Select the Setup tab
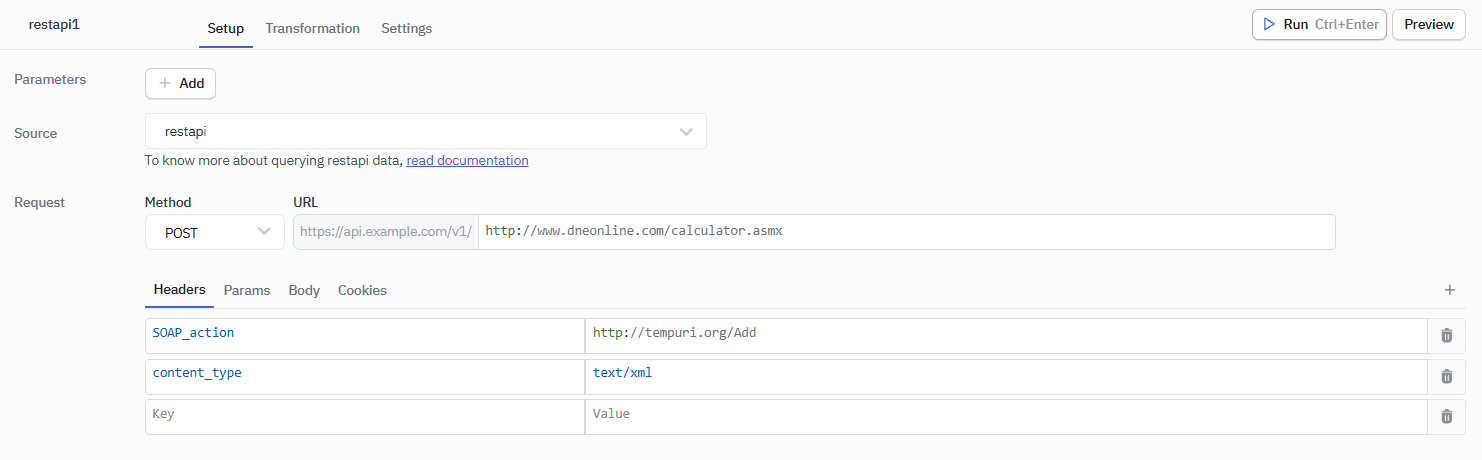 coord(225,28)
